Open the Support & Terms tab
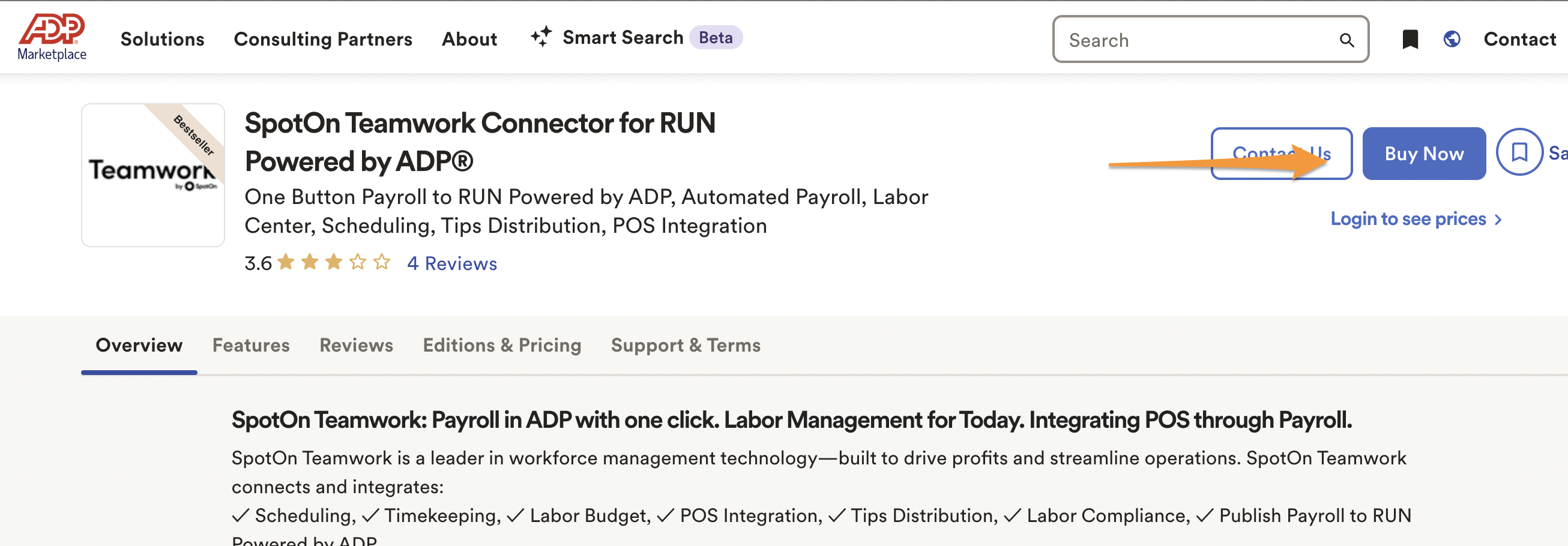The width and height of the screenshot is (1568, 546). (x=686, y=345)
